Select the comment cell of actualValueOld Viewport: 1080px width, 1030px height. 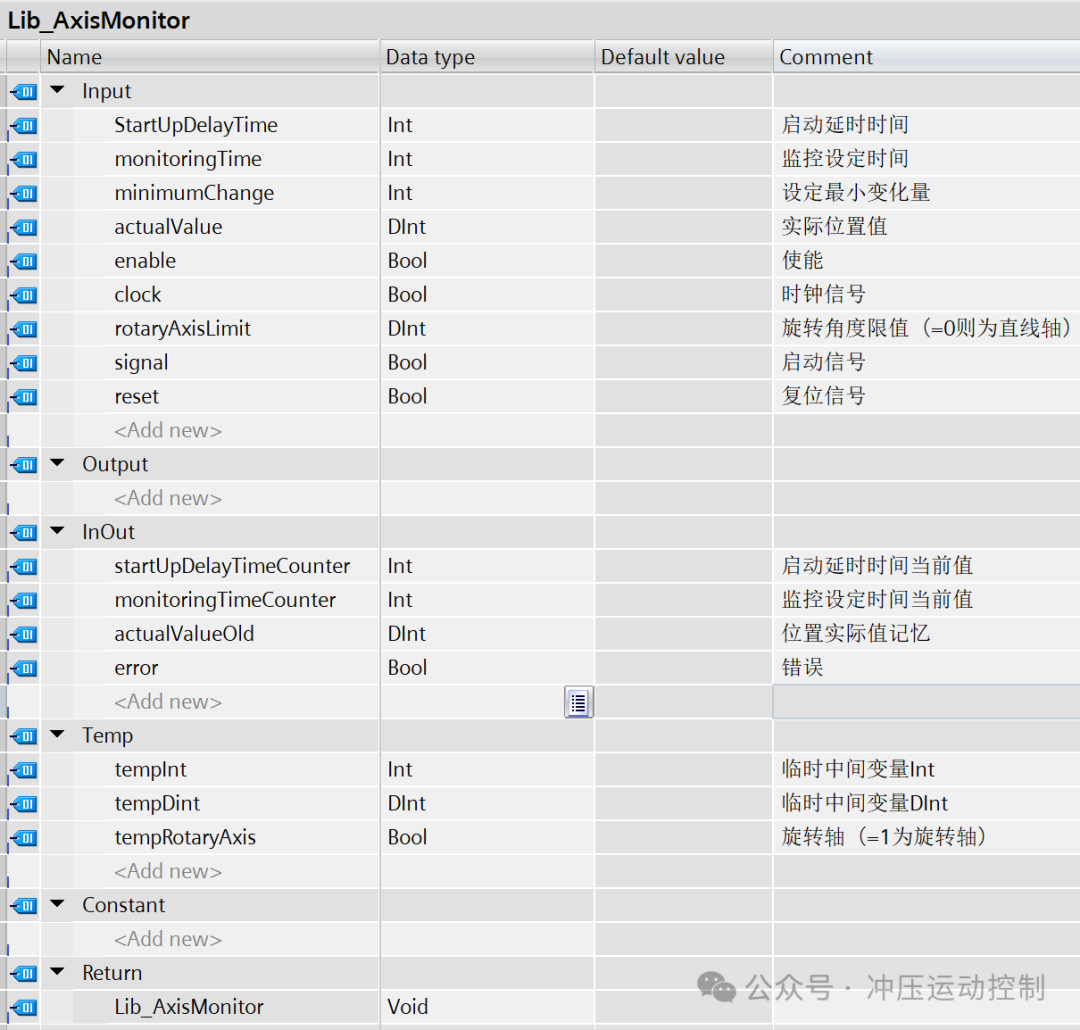click(x=925, y=634)
